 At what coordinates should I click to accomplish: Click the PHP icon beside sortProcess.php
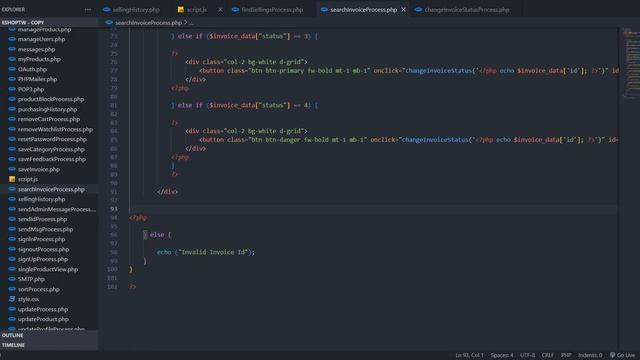click(12, 289)
